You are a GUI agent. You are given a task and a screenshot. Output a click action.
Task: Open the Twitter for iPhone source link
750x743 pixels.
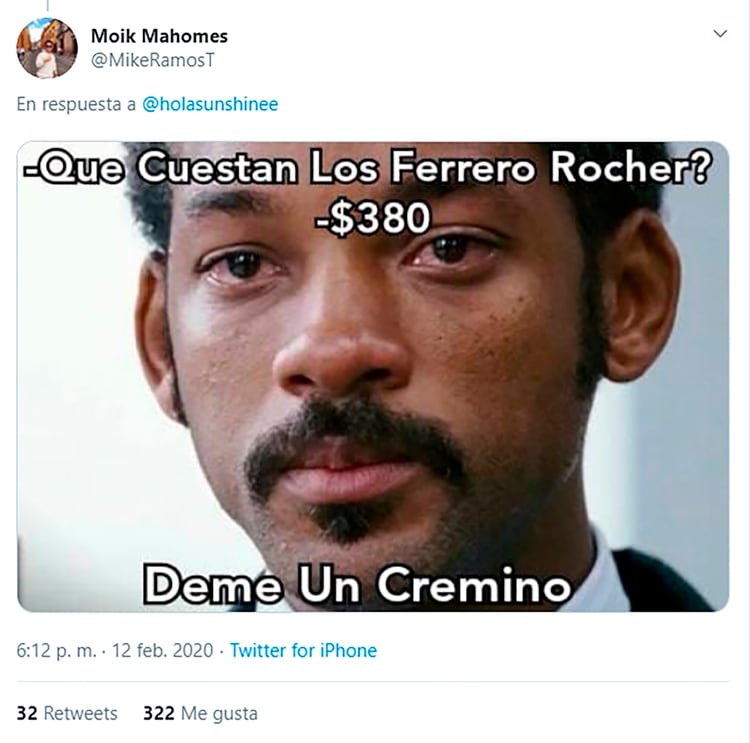[x=303, y=650]
